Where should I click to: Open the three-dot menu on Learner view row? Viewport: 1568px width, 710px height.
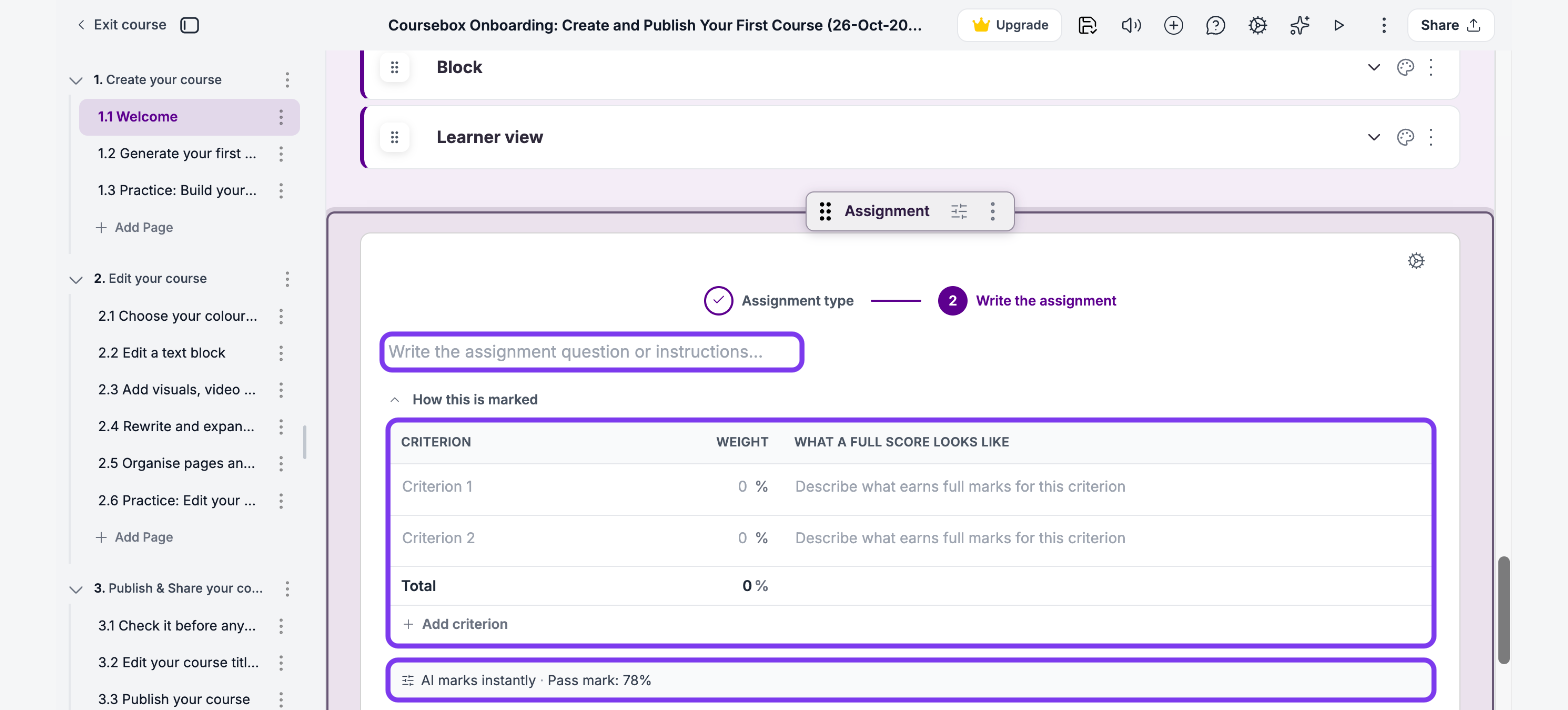click(x=1431, y=137)
